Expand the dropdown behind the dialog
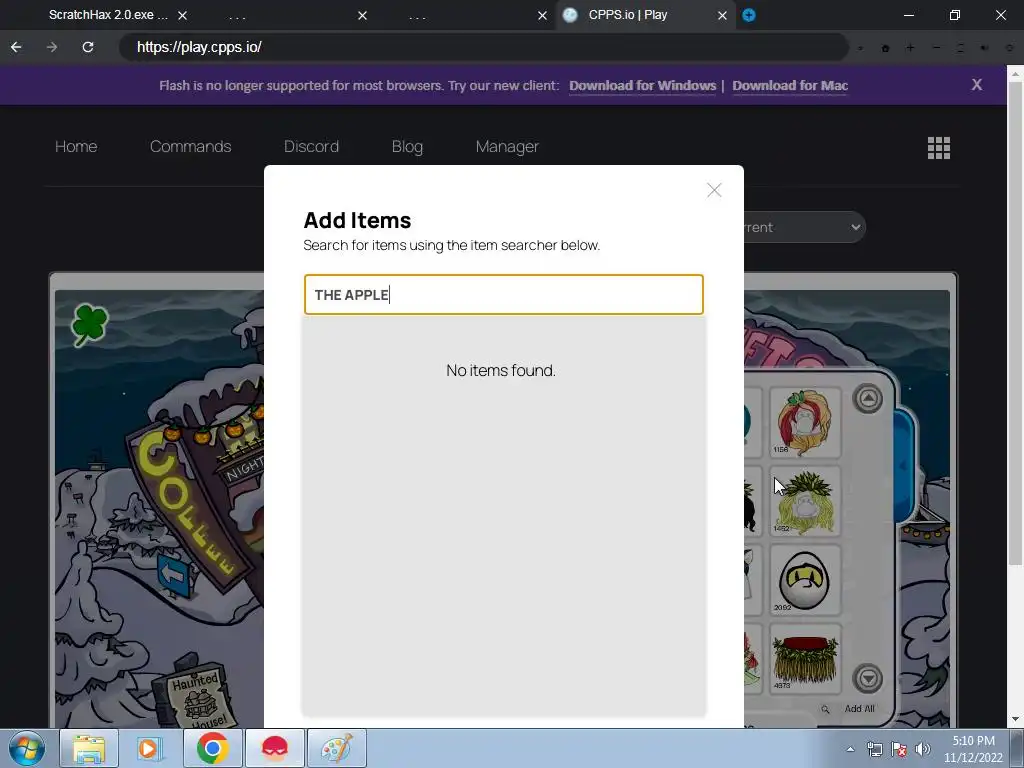This screenshot has height=768, width=1024. (805, 227)
